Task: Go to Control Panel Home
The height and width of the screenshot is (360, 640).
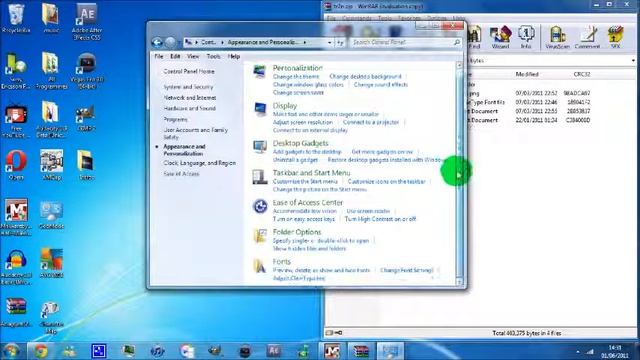Action: coord(189,71)
